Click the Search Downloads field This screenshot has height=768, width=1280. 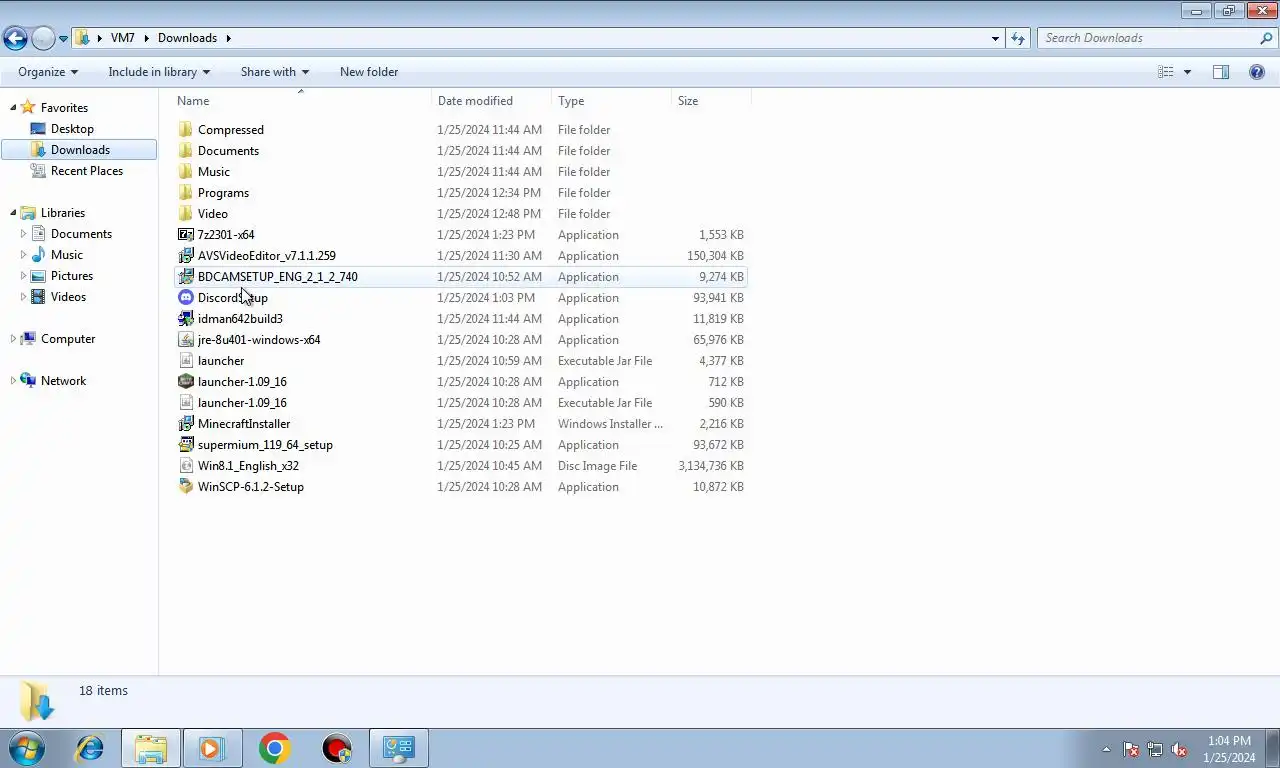tap(1150, 38)
